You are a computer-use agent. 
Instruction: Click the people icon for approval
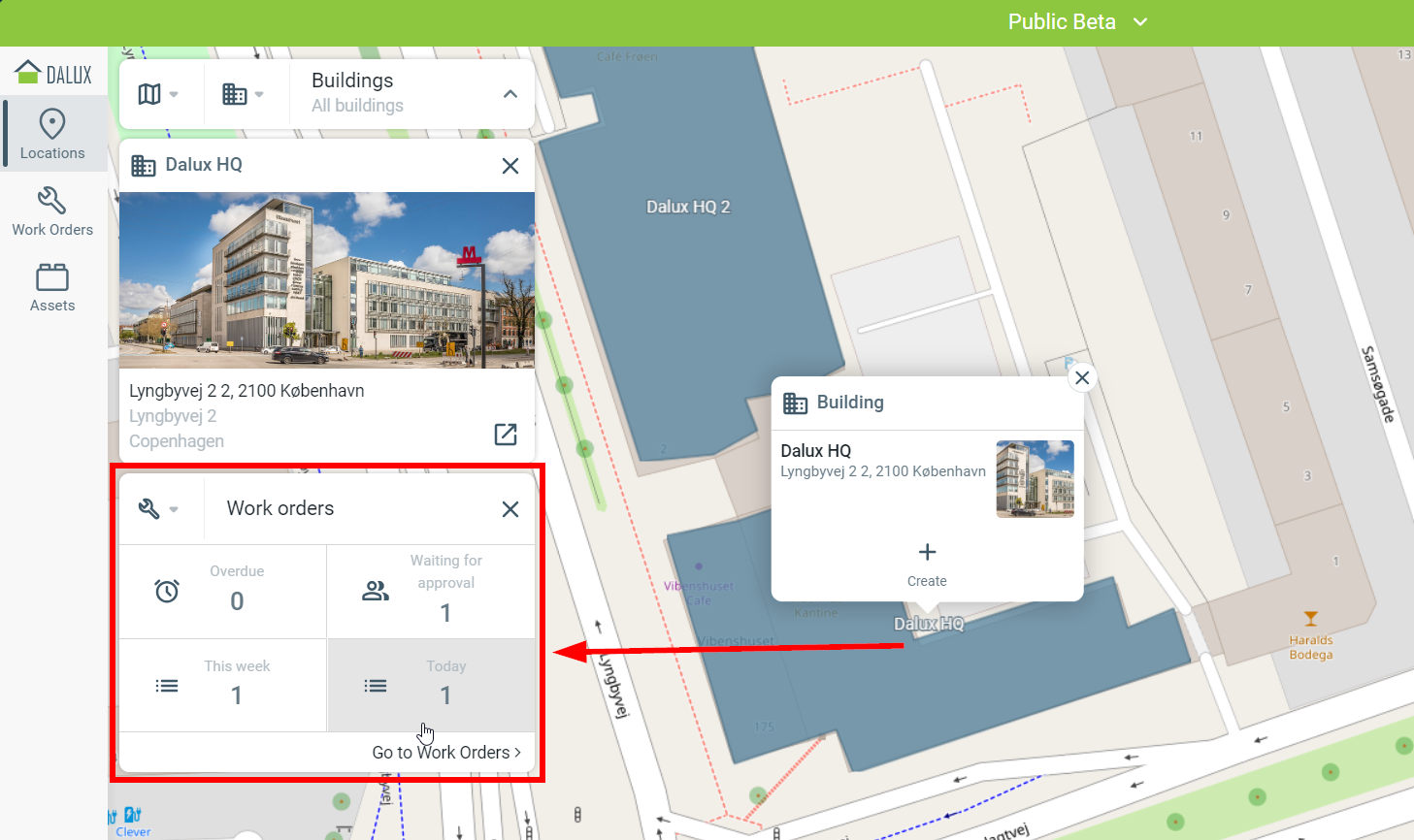pos(376,591)
